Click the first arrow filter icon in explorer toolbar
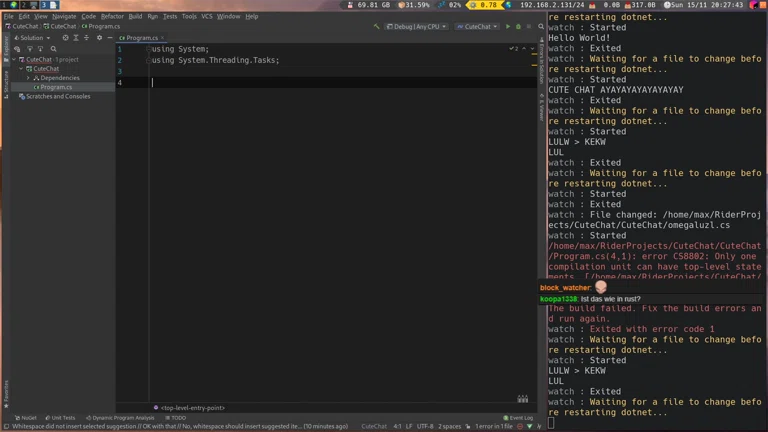This screenshot has width=768, height=432. pos(30,49)
